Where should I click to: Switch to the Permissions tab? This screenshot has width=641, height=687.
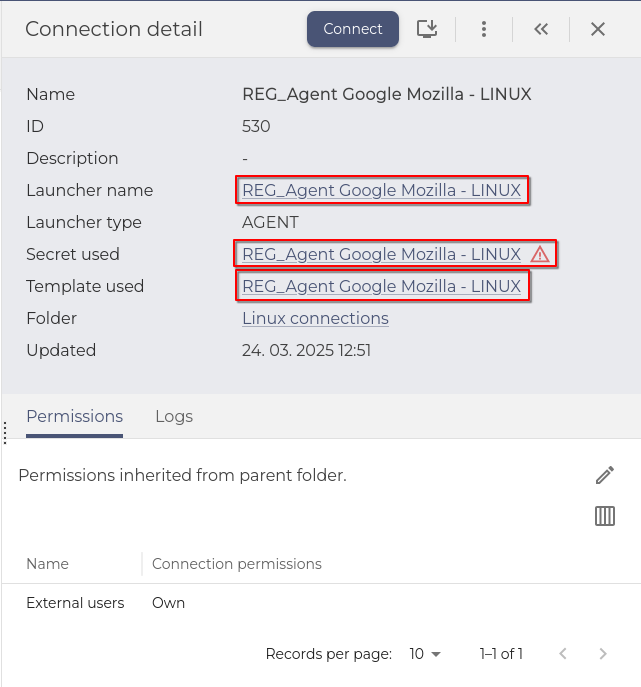pyautogui.click(x=74, y=416)
